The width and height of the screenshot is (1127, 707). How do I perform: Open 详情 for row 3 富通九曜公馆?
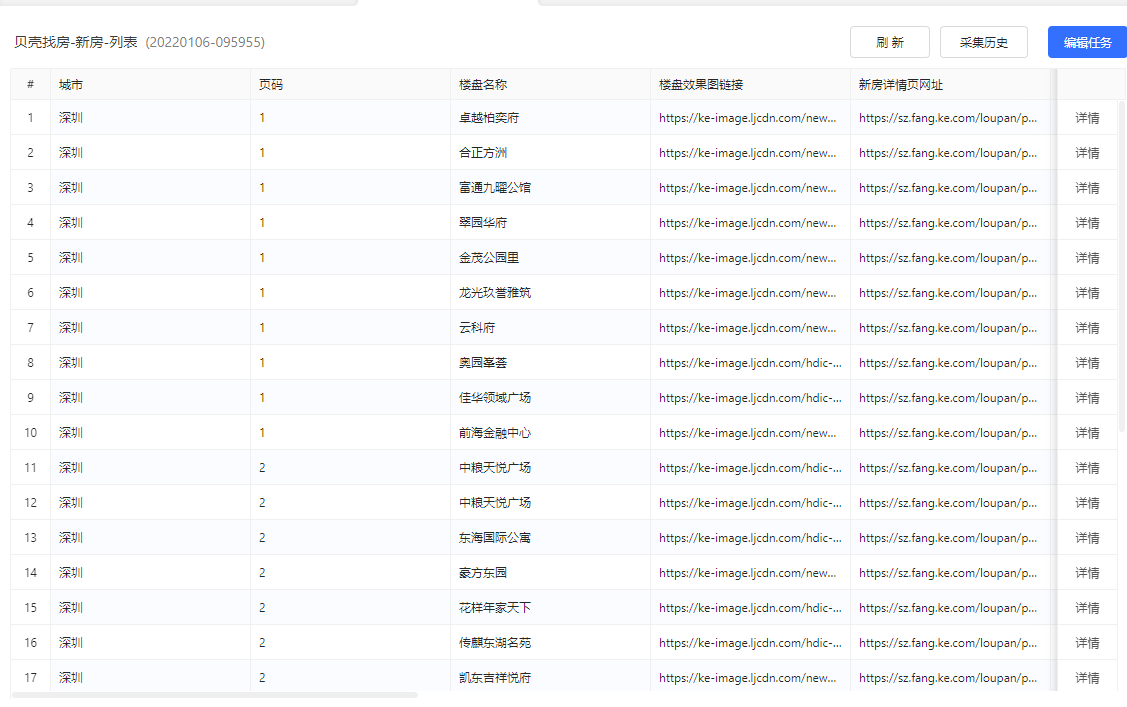tap(1087, 188)
